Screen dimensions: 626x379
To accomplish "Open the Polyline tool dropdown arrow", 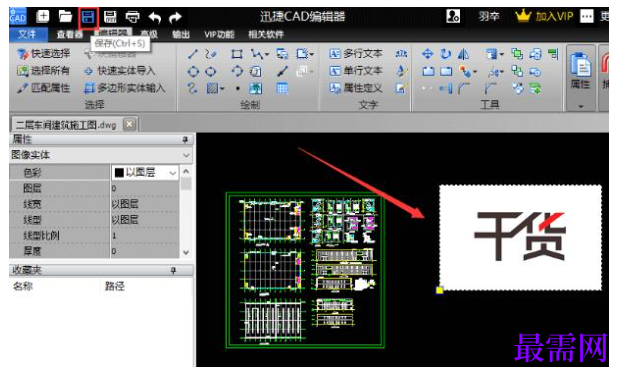I will [267, 54].
